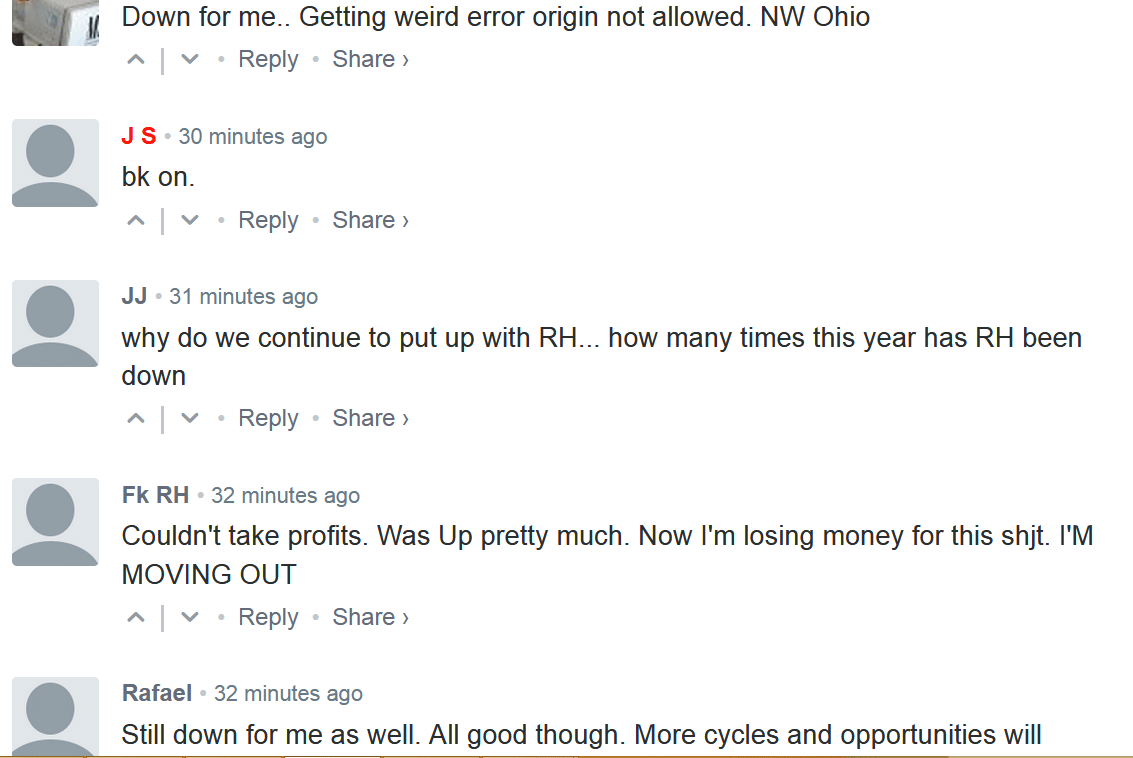Reply to JJ's comment
This screenshot has height=758, width=1133.
[268, 419]
